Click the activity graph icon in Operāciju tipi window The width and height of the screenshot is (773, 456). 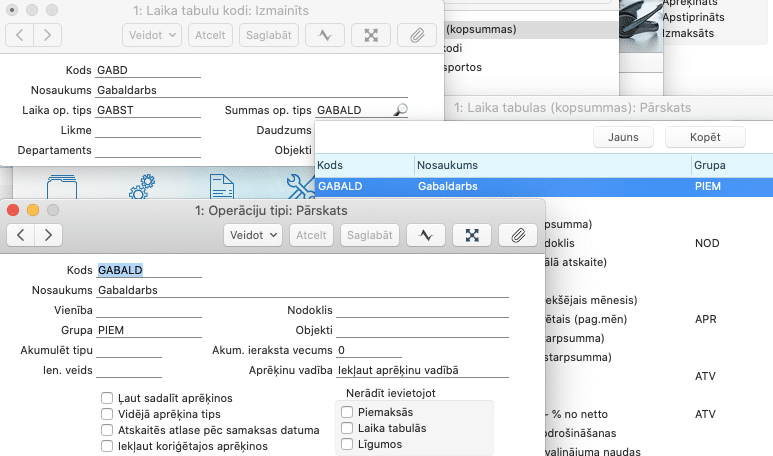pos(426,235)
